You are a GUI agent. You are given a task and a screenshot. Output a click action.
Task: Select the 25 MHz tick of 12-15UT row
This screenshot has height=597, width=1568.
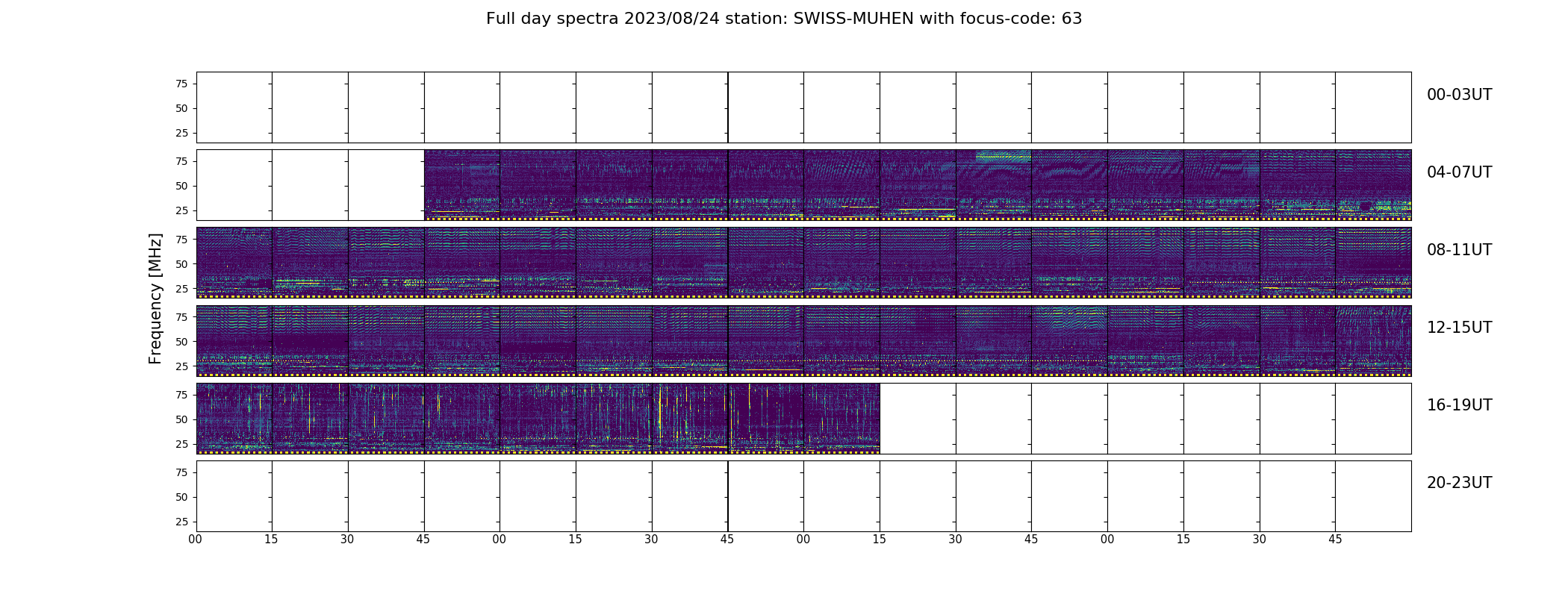click(x=181, y=366)
